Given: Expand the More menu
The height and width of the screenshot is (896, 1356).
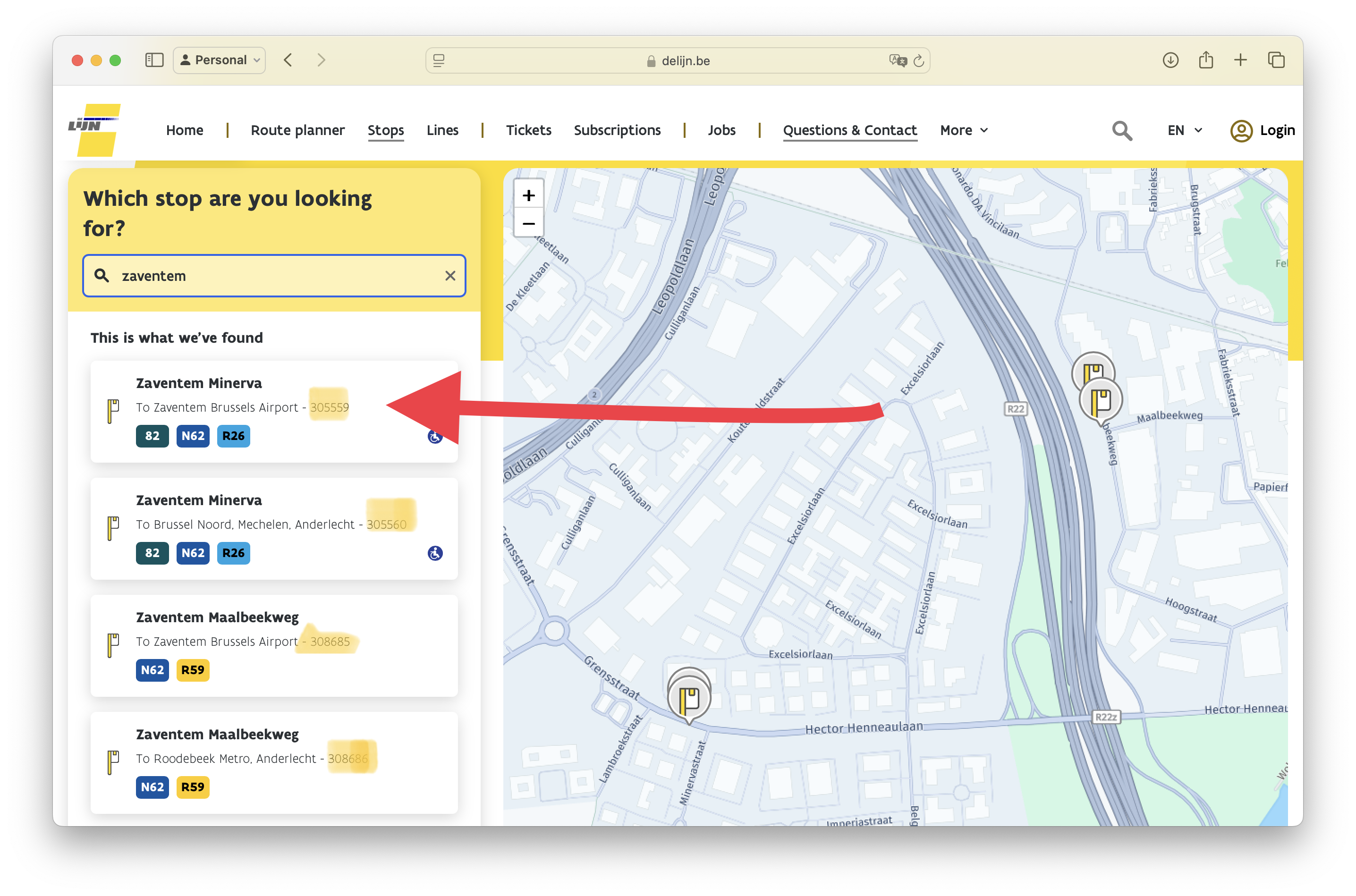Looking at the screenshot, I should pyautogui.click(x=964, y=130).
